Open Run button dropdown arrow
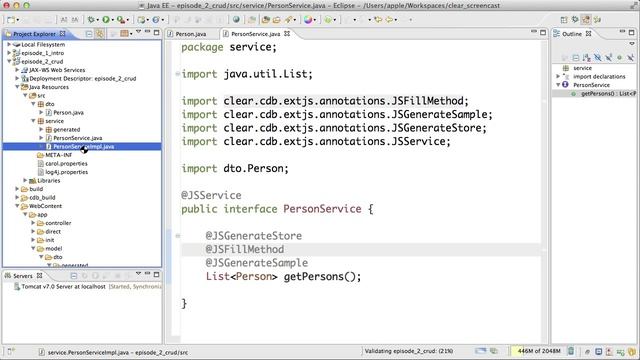 click(113, 20)
